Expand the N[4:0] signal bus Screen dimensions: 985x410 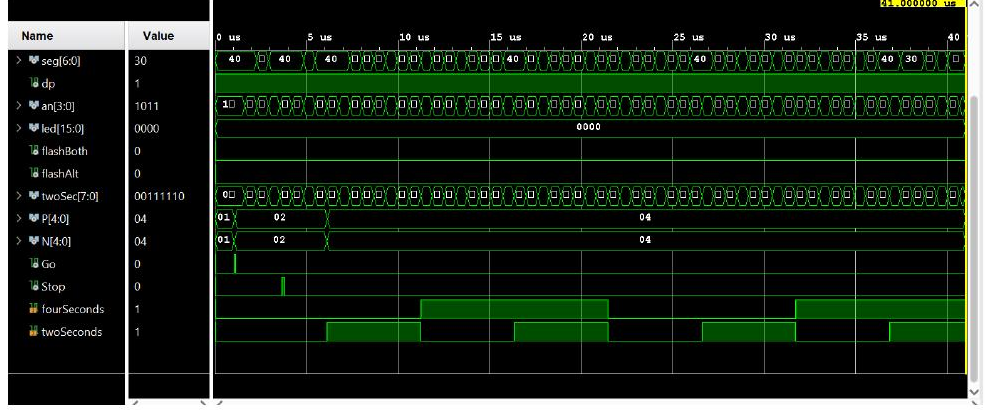tap(19, 242)
